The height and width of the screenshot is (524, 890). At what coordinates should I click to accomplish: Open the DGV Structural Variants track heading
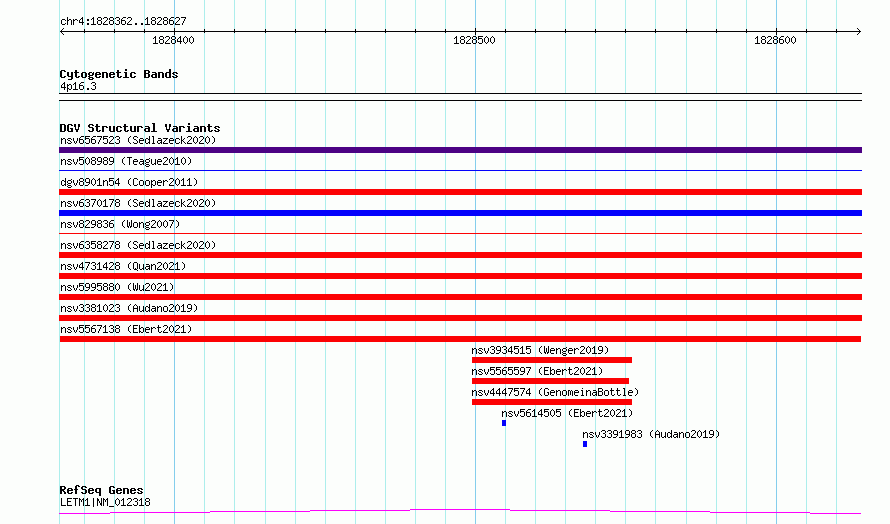[x=140, y=128]
